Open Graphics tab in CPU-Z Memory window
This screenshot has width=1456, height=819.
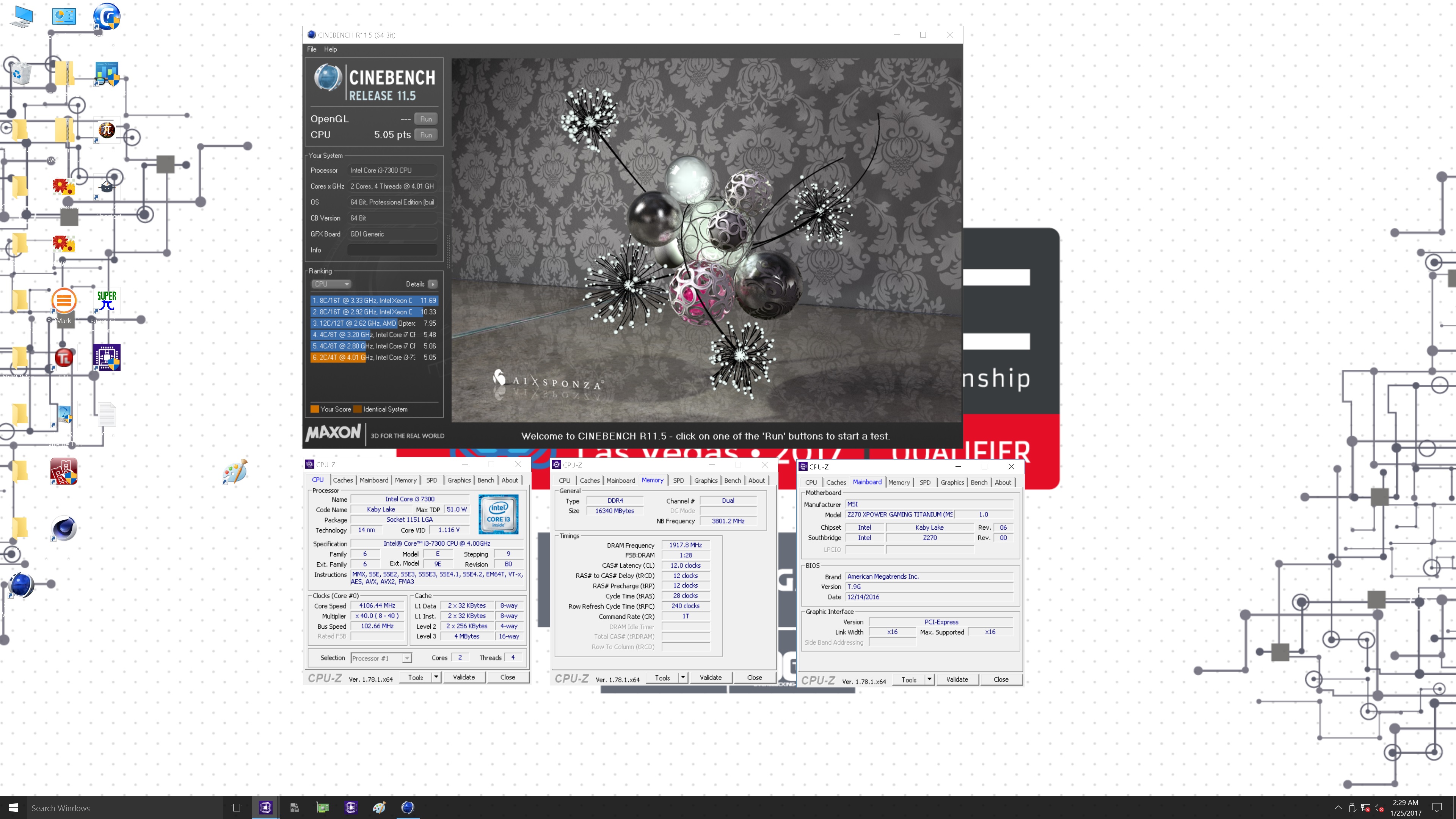[x=705, y=480]
